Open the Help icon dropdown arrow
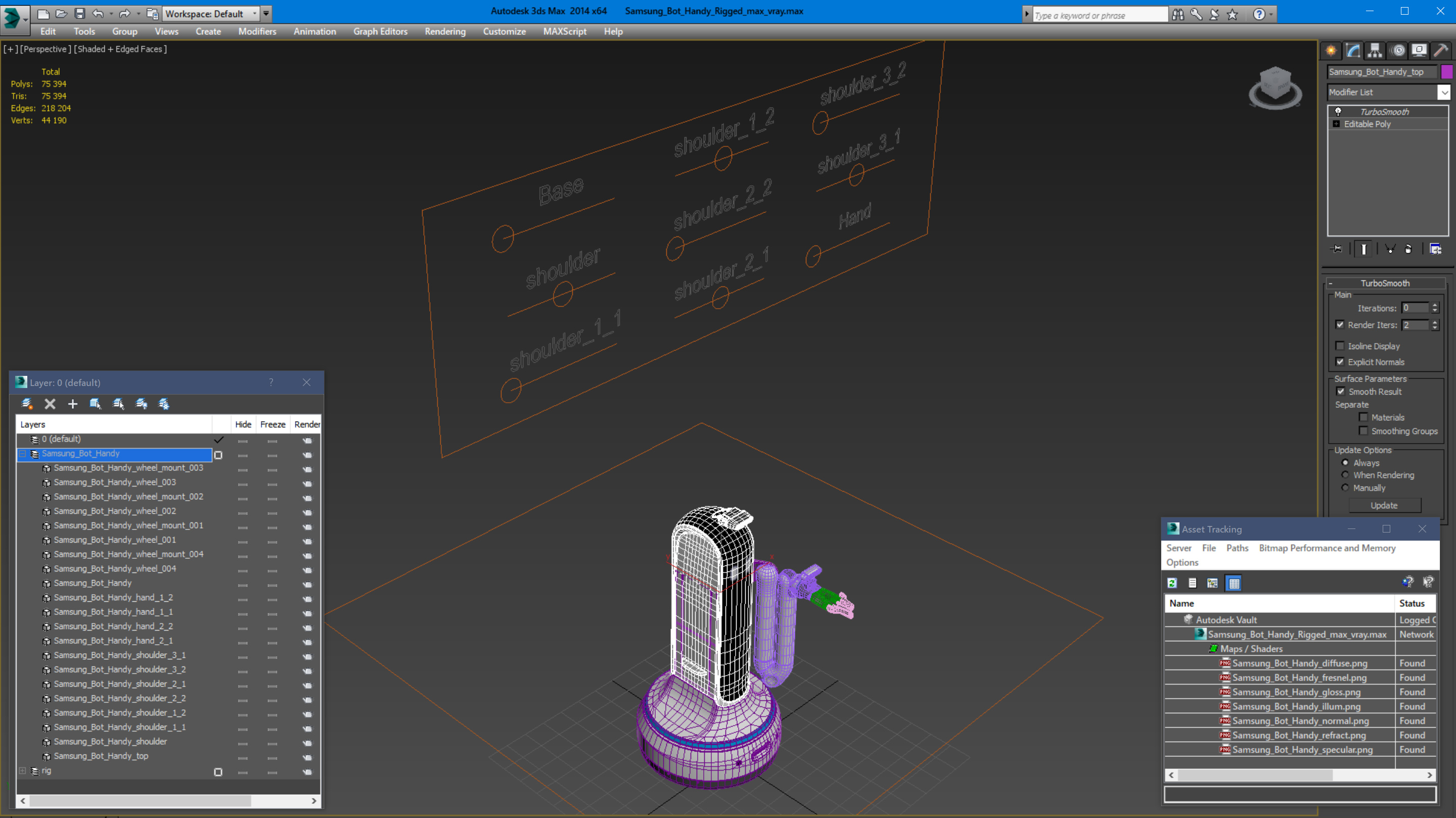The width and height of the screenshot is (1456, 818). coord(1272,14)
